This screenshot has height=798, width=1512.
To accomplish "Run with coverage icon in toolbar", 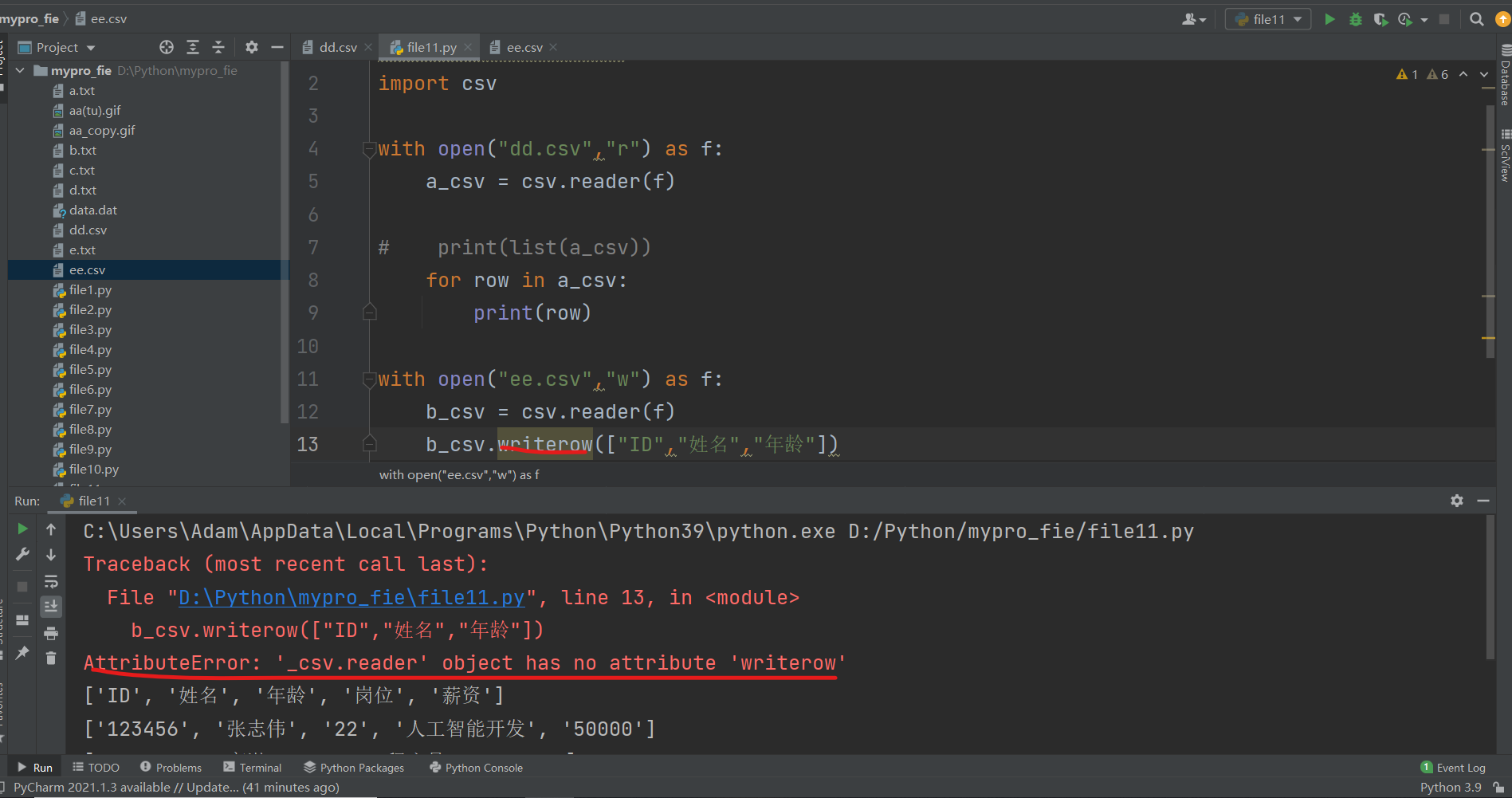I will tap(1380, 19).
